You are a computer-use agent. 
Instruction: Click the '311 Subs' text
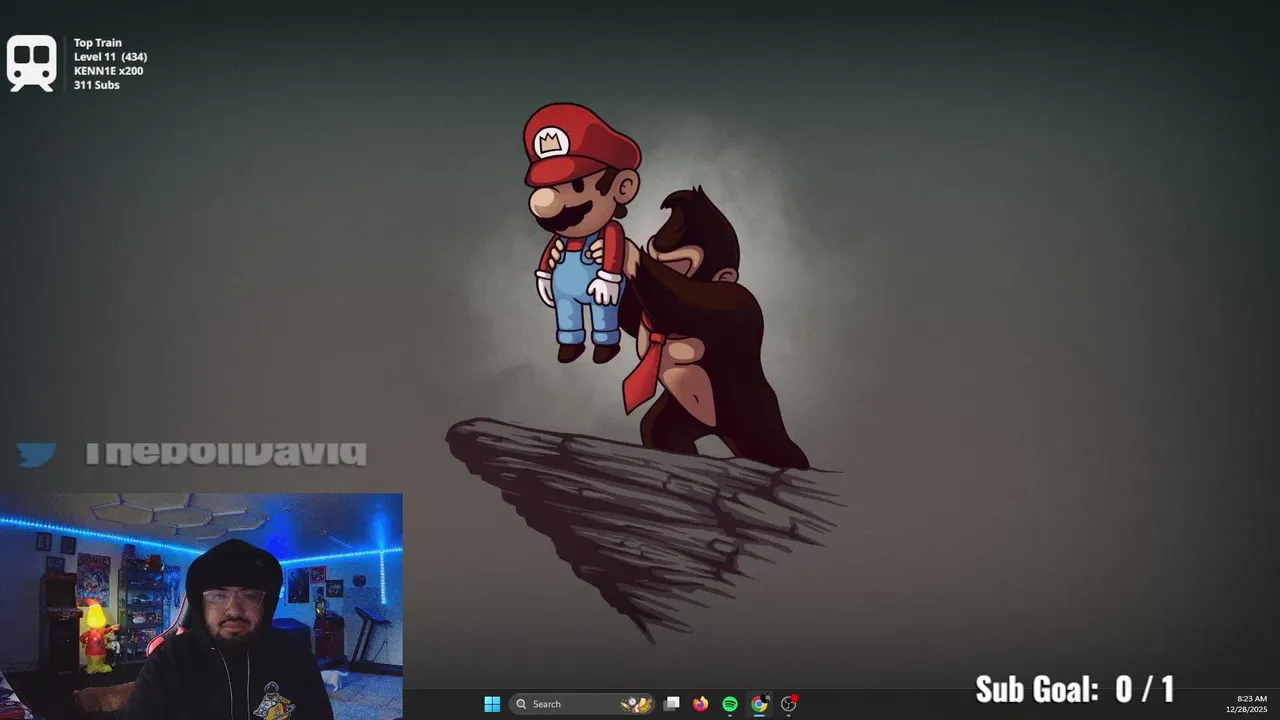click(96, 85)
